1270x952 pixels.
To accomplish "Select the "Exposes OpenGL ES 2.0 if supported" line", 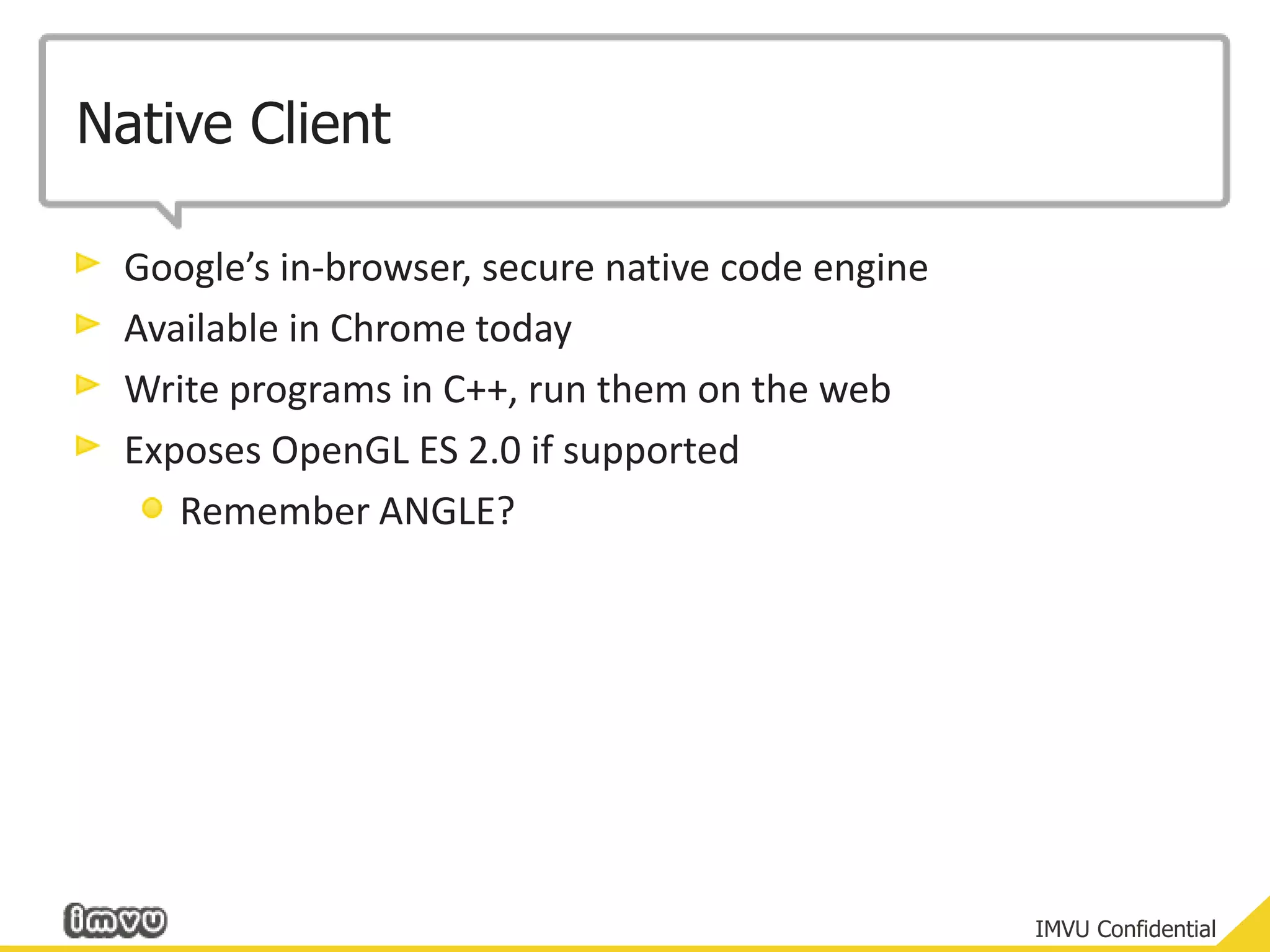I will [x=432, y=450].
